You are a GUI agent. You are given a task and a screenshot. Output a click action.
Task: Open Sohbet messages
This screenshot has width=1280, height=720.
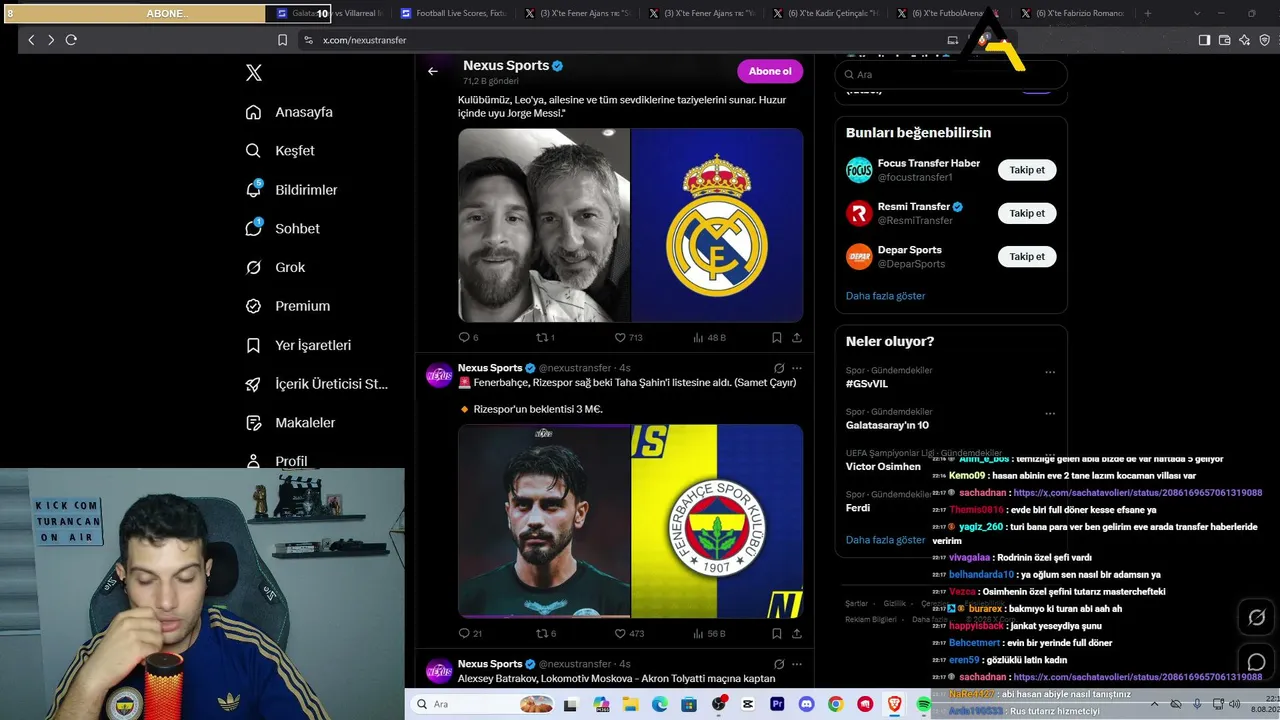[x=283, y=229]
